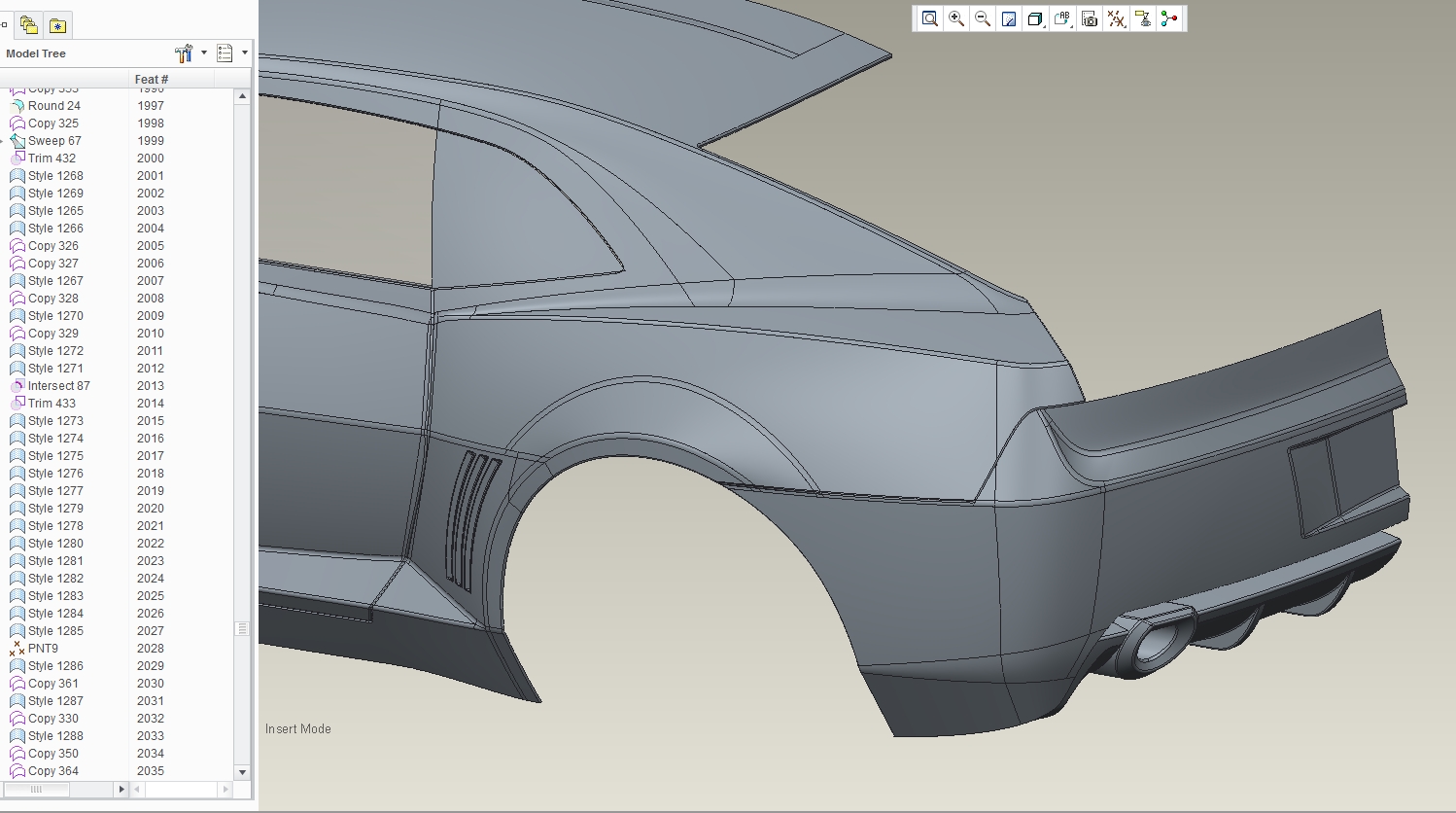
Task: Click the Style 1269 surface icon
Action: coord(17,194)
